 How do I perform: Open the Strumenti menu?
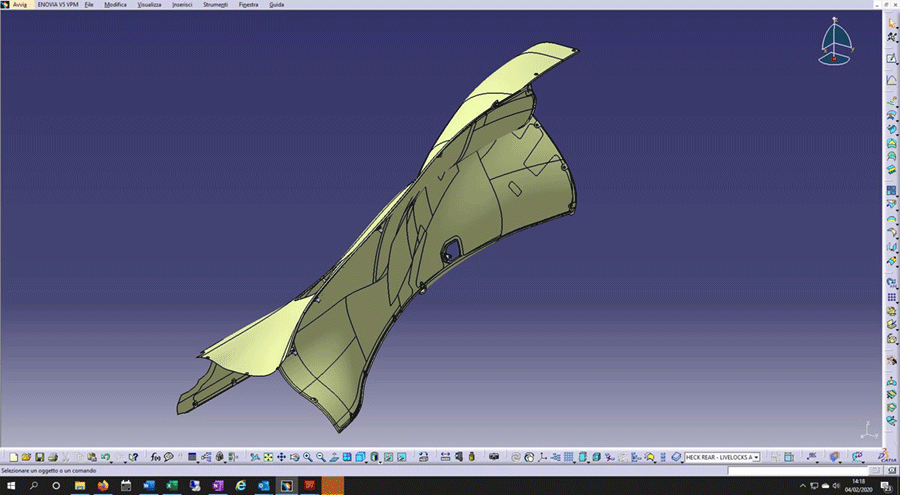[x=215, y=5]
